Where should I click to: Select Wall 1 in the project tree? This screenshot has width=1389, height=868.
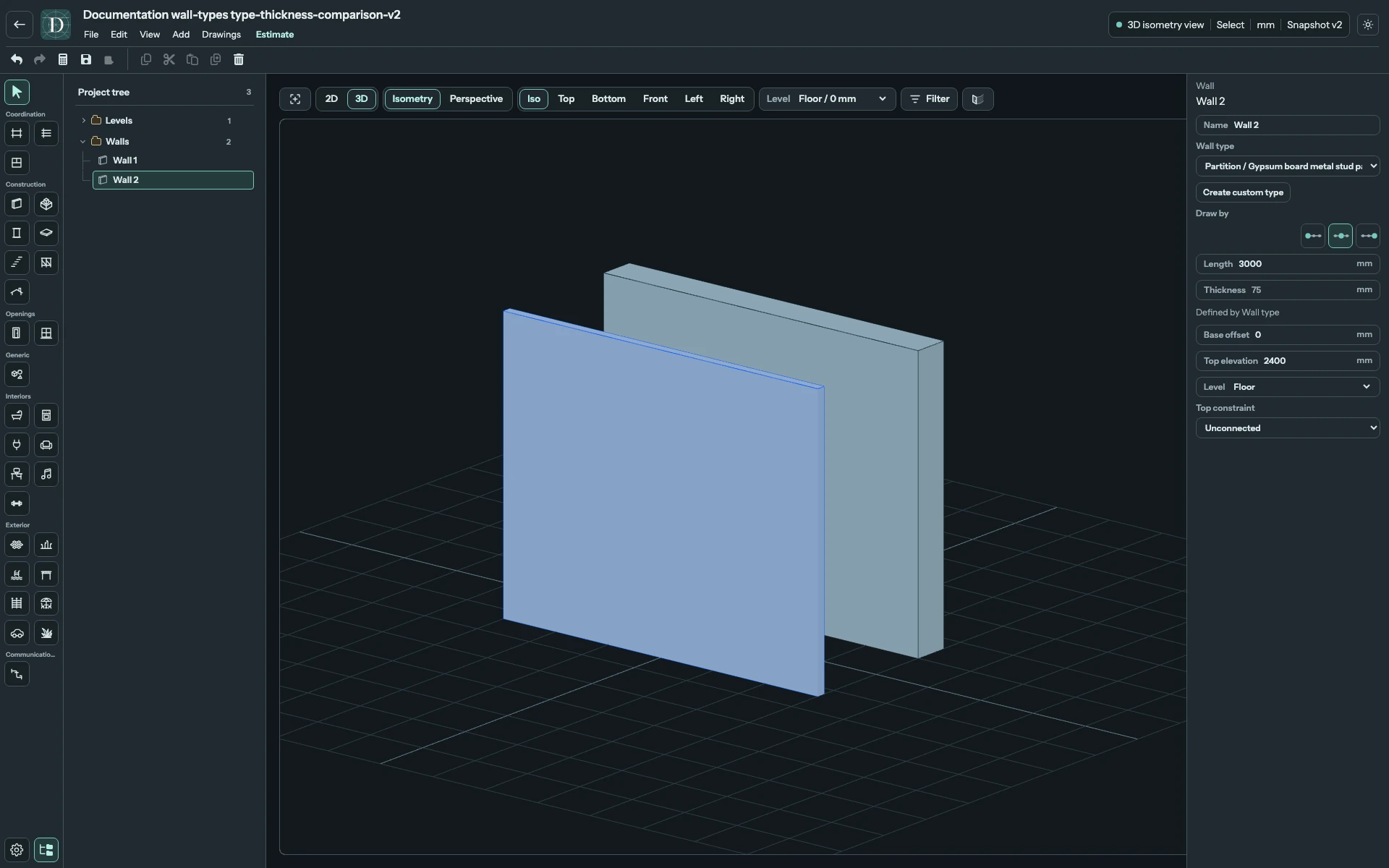click(x=174, y=161)
